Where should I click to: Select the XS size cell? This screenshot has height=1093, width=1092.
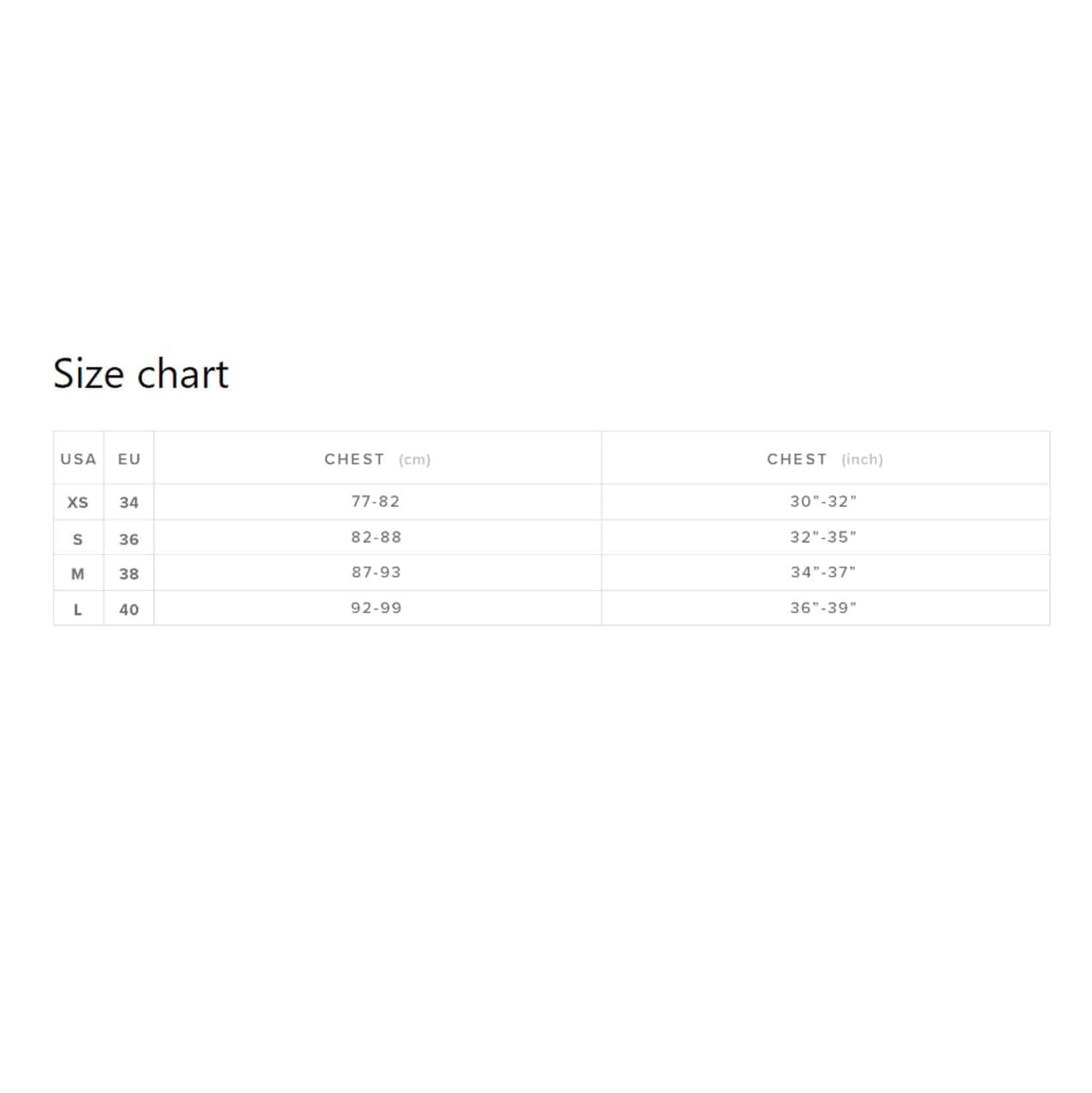pos(78,502)
